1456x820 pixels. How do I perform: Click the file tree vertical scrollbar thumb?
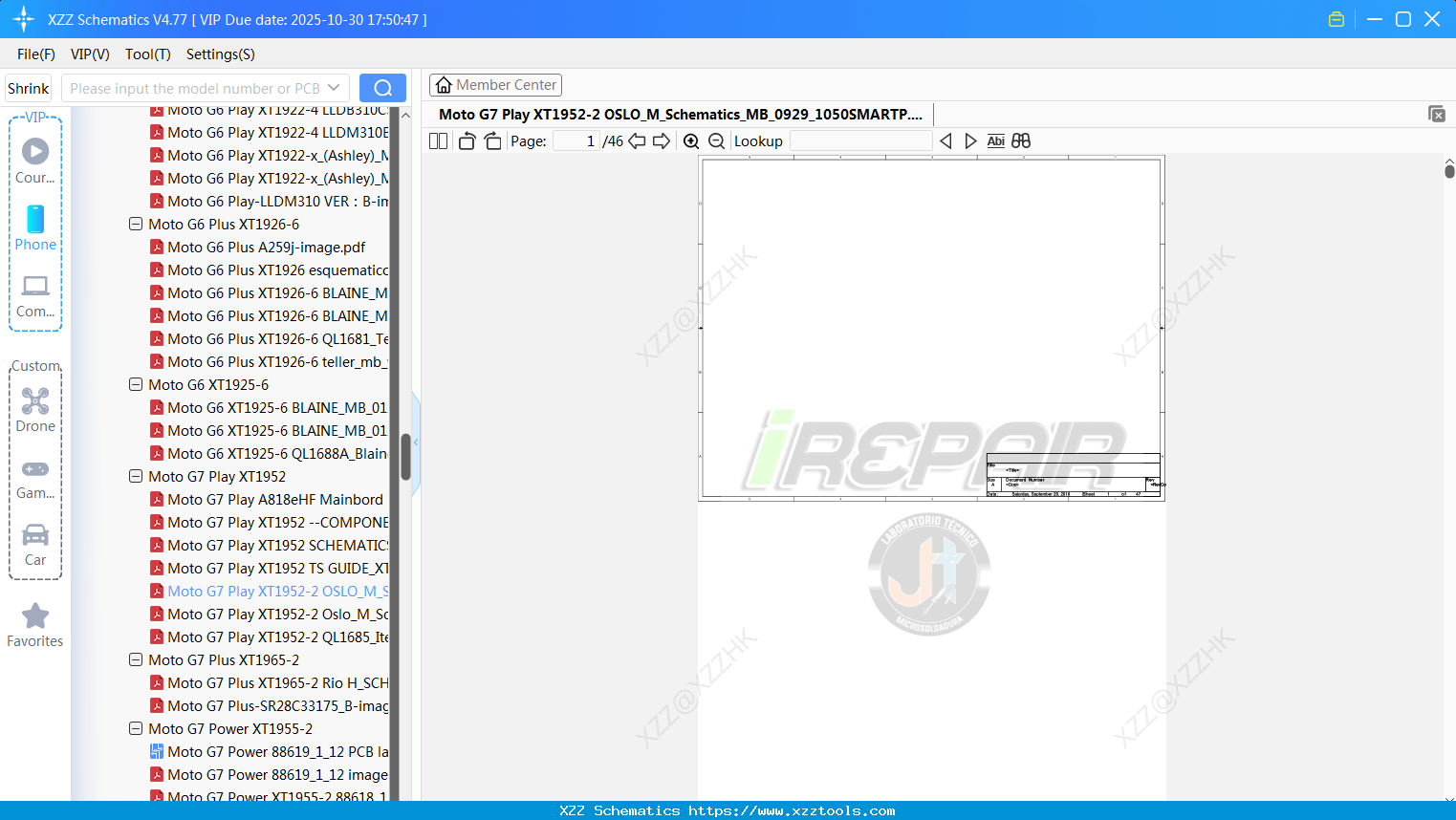click(x=405, y=457)
